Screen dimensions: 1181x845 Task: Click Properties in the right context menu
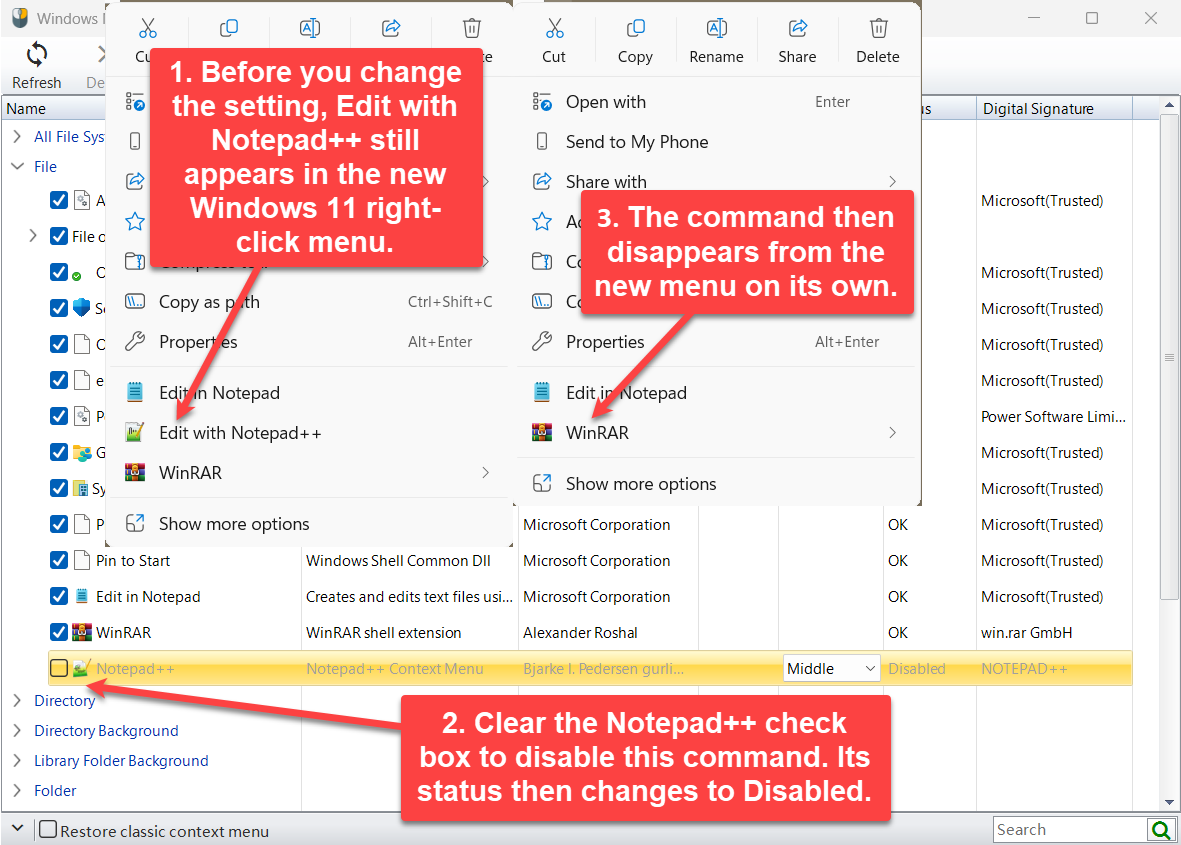(716, 342)
